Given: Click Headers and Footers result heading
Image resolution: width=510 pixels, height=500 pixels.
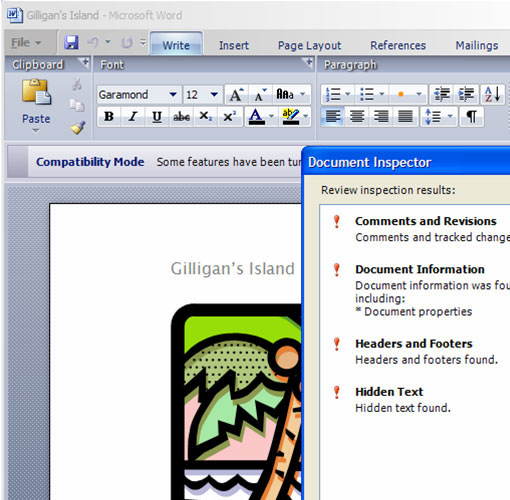Looking at the screenshot, I should coord(414,344).
